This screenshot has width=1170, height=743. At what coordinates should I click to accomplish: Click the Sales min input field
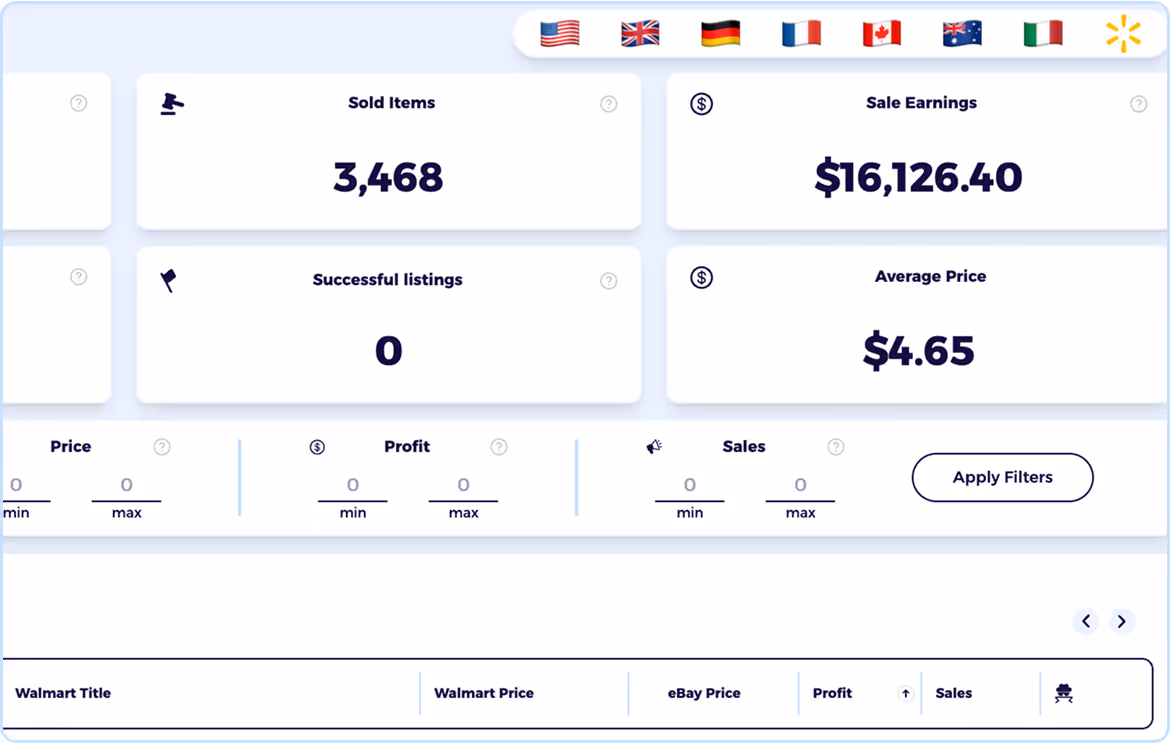pyautogui.click(x=690, y=486)
